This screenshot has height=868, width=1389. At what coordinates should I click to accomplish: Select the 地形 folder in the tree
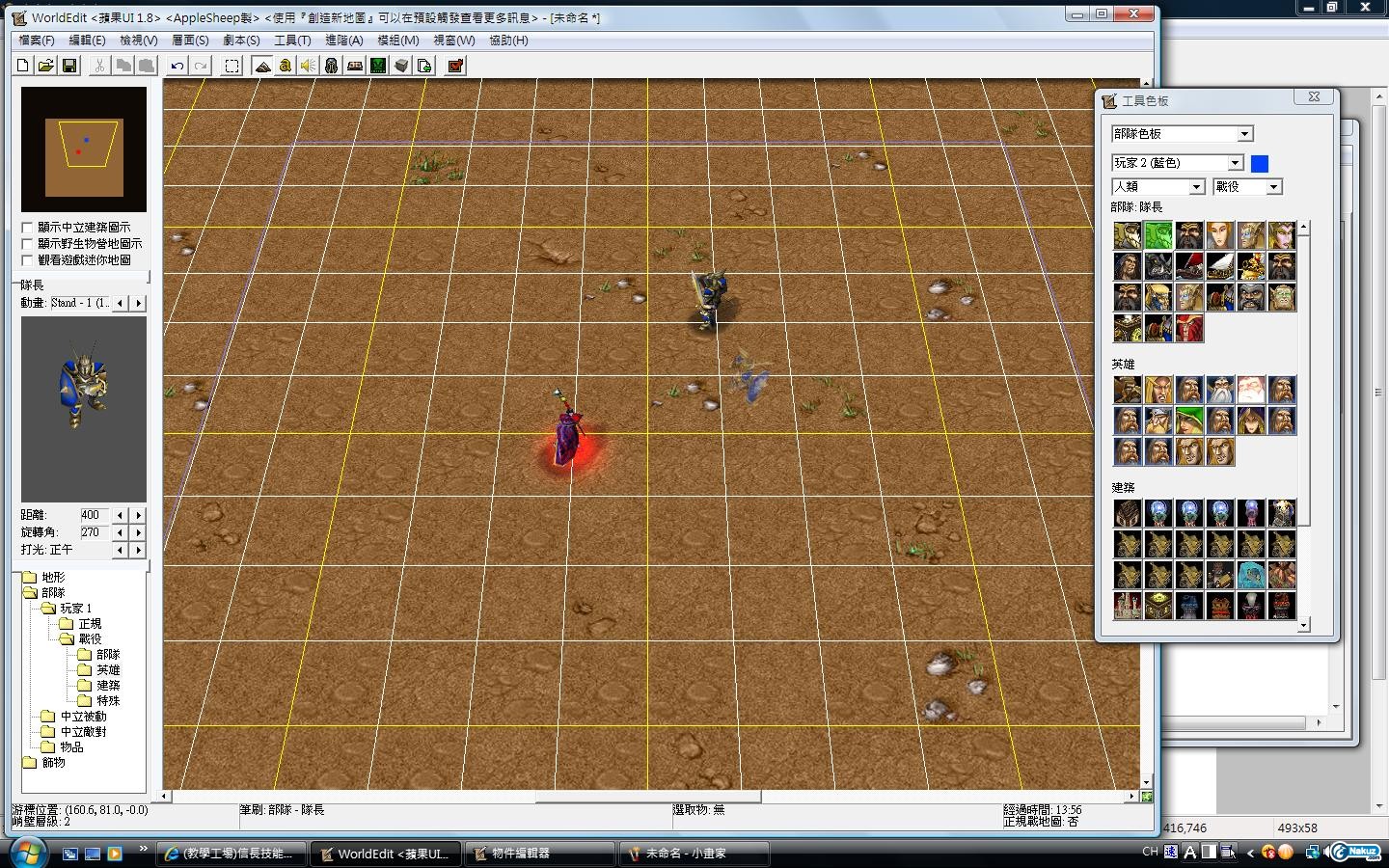[43, 578]
